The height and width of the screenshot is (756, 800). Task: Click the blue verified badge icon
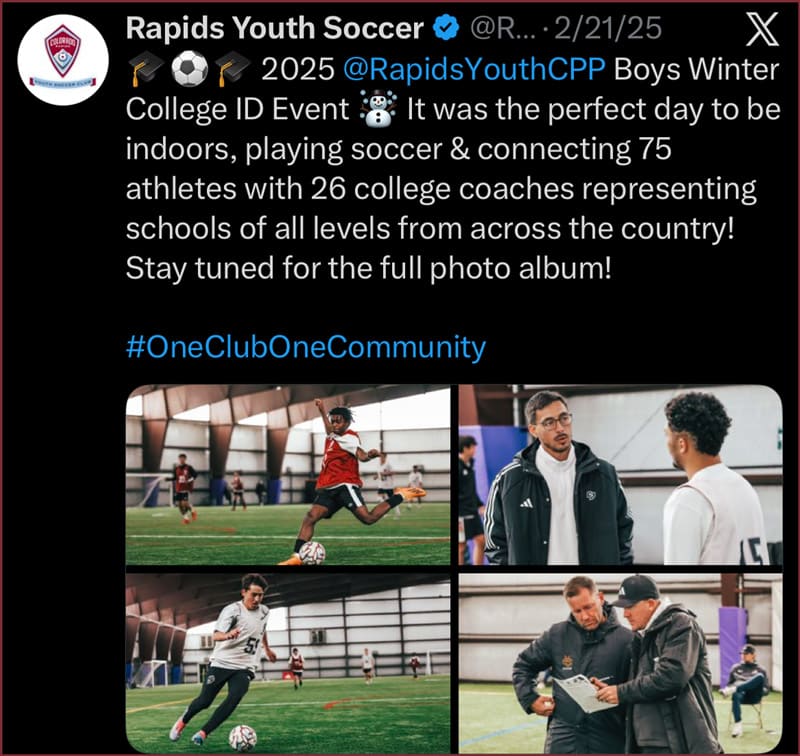pyautogui.click(x=446, y=28)
